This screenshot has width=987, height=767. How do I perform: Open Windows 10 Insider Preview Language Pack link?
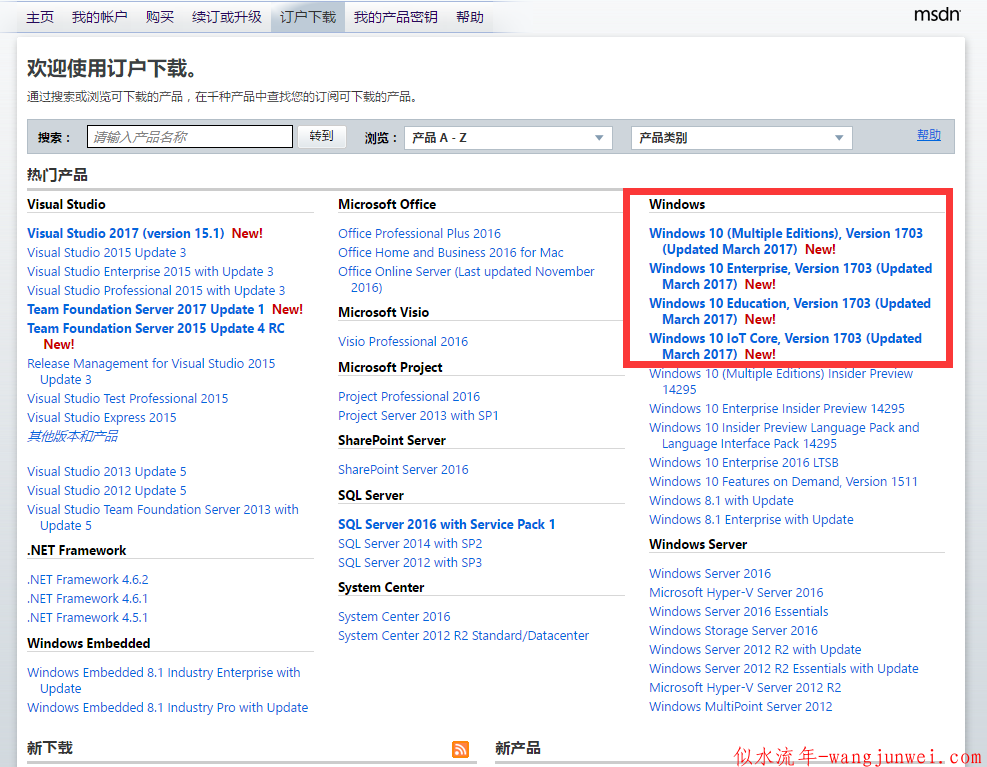tap(784, 436)
